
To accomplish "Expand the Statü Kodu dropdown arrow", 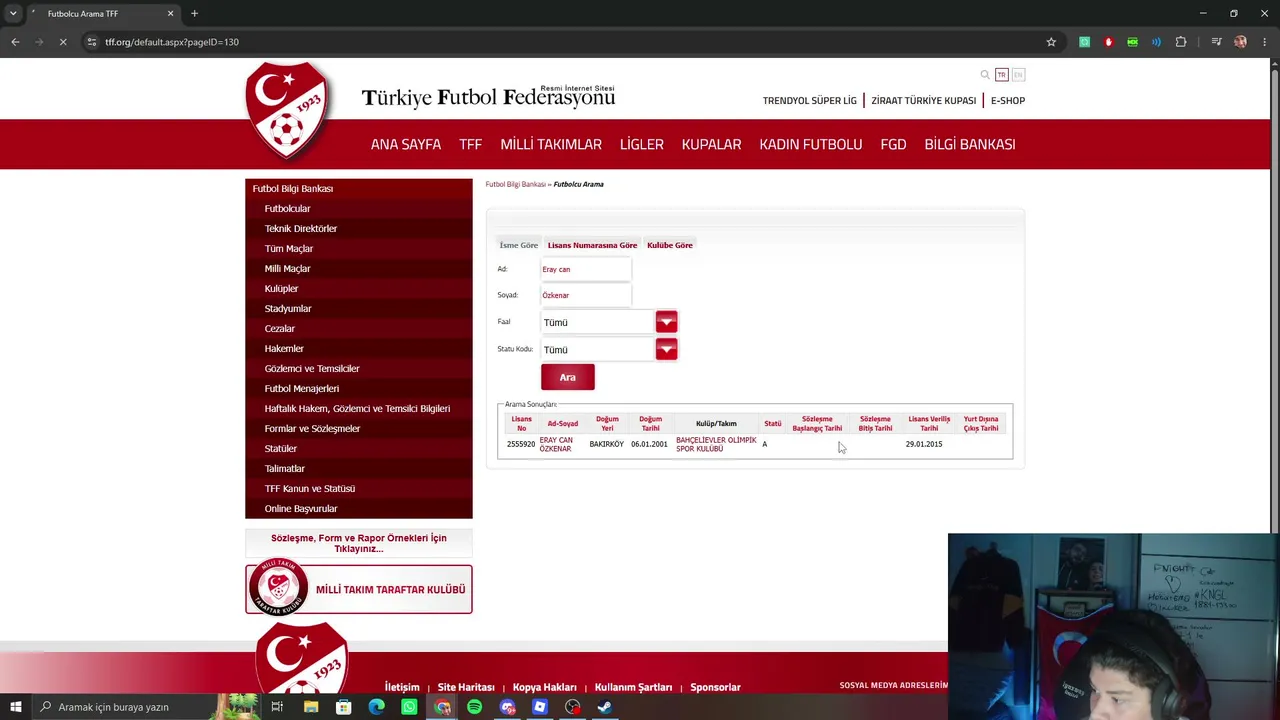I will point(666,349).
